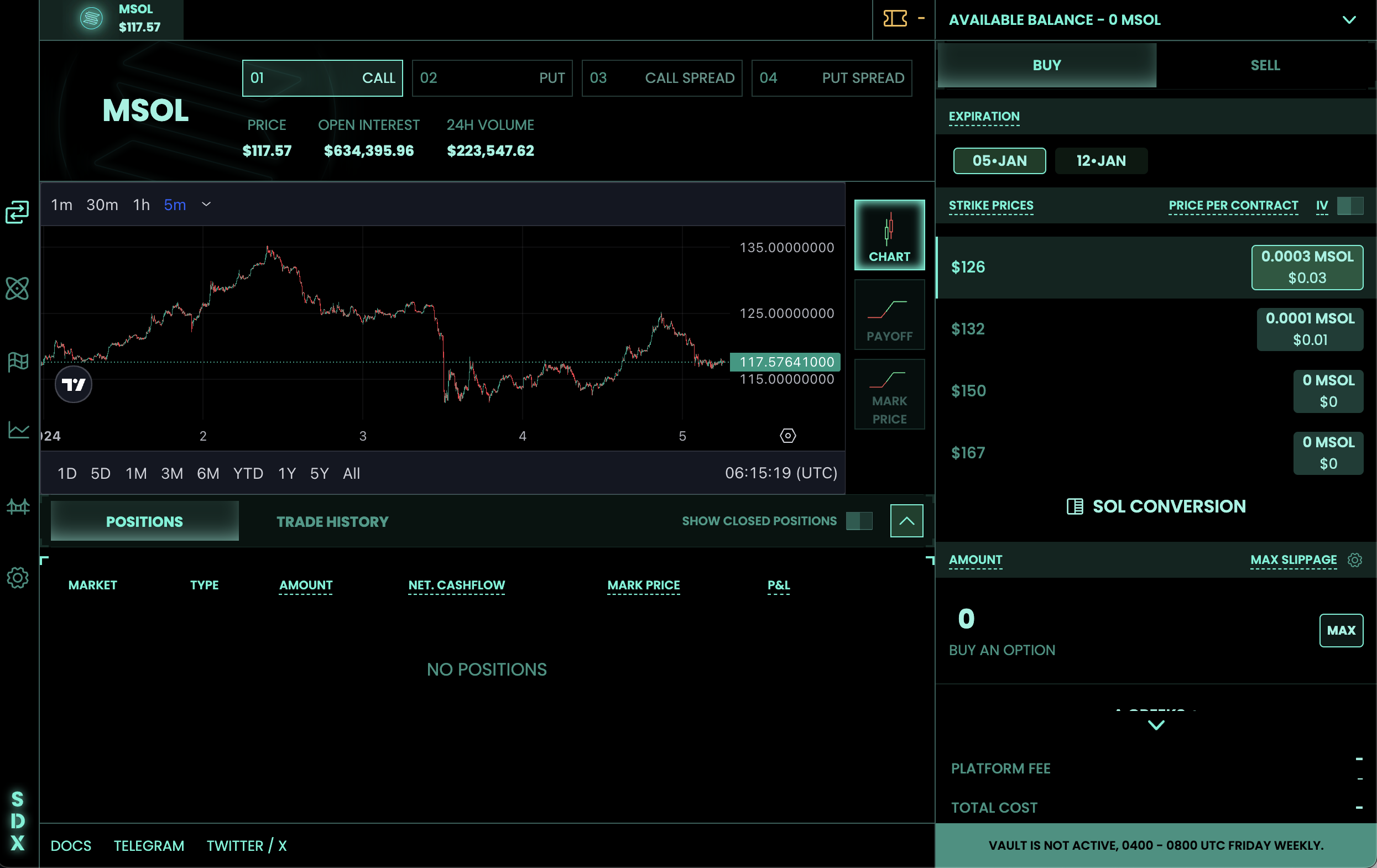1377x868 pixels.
Task: Open Max Slippage gear settings
Action: [x=1355, y=560]
